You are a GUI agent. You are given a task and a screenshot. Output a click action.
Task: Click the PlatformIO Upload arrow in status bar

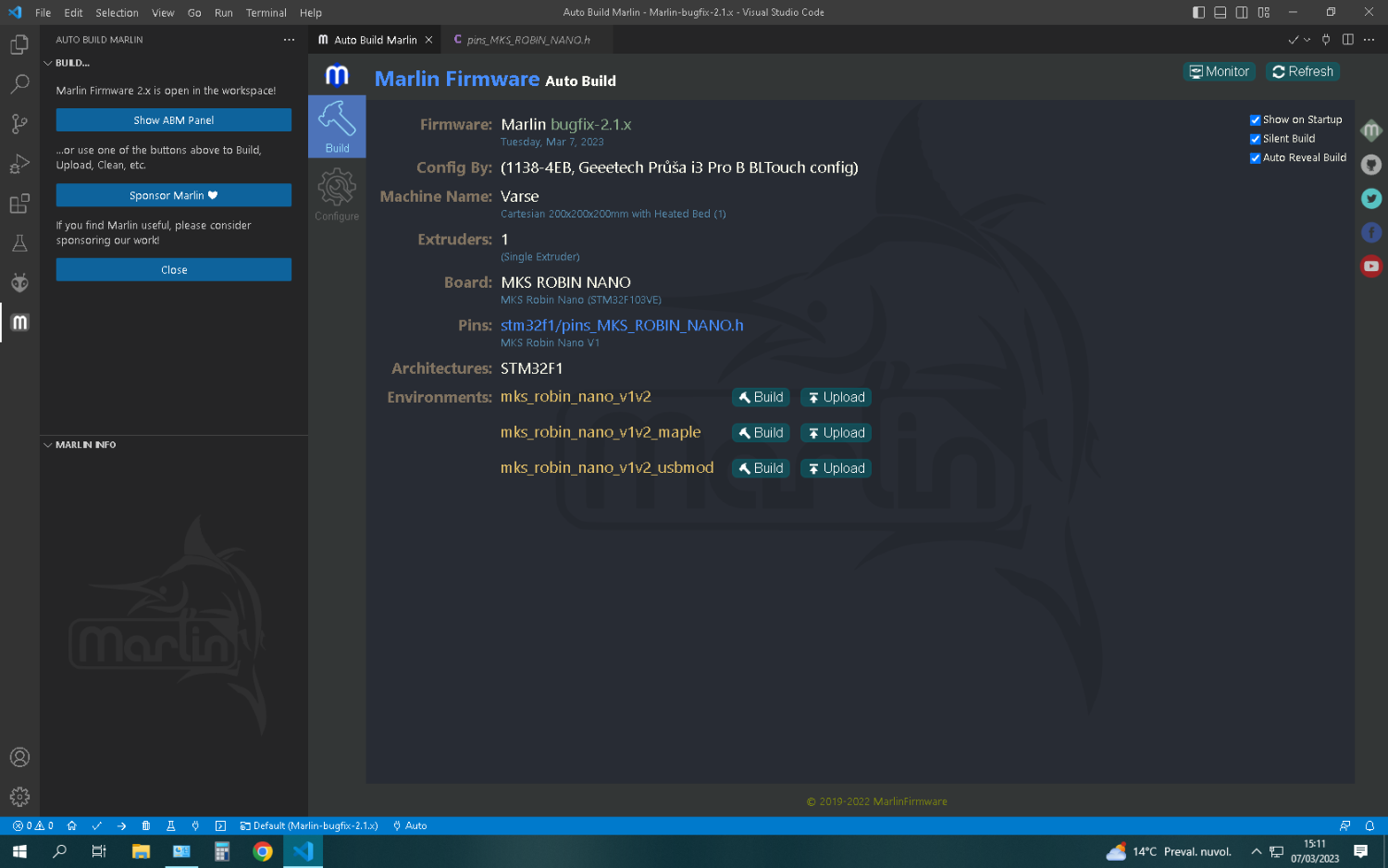click(121, 825)
